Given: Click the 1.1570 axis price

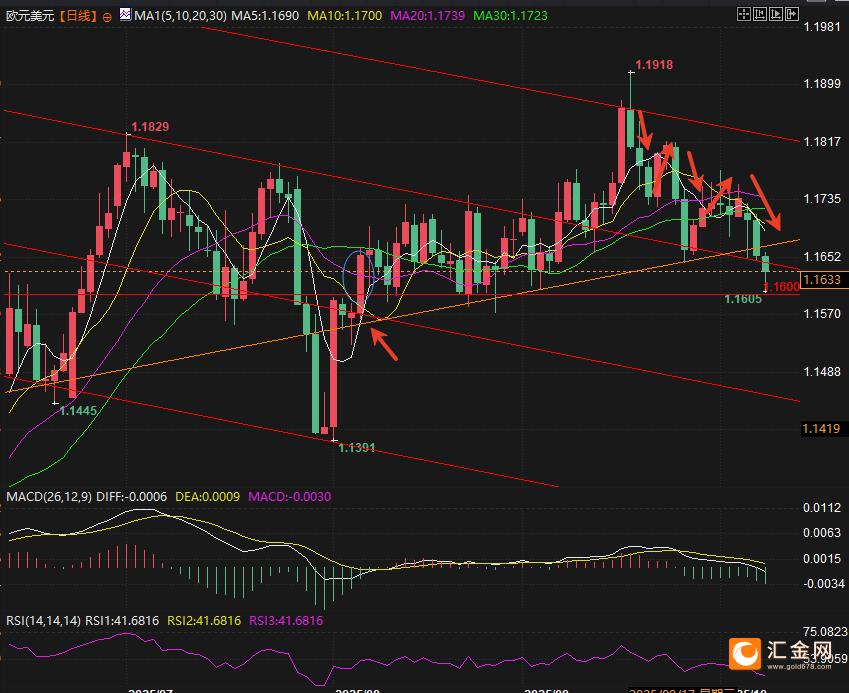Looking at the screenshot, I should click(822, 314).
